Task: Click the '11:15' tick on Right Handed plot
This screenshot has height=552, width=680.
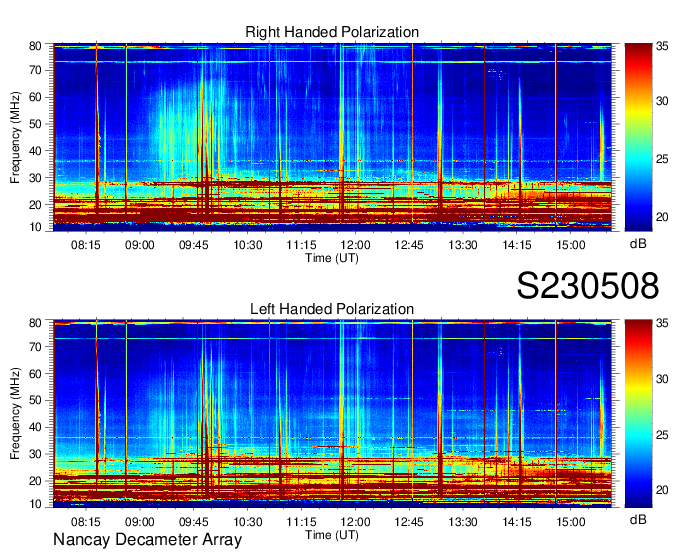Action: (x=301, y=245)
